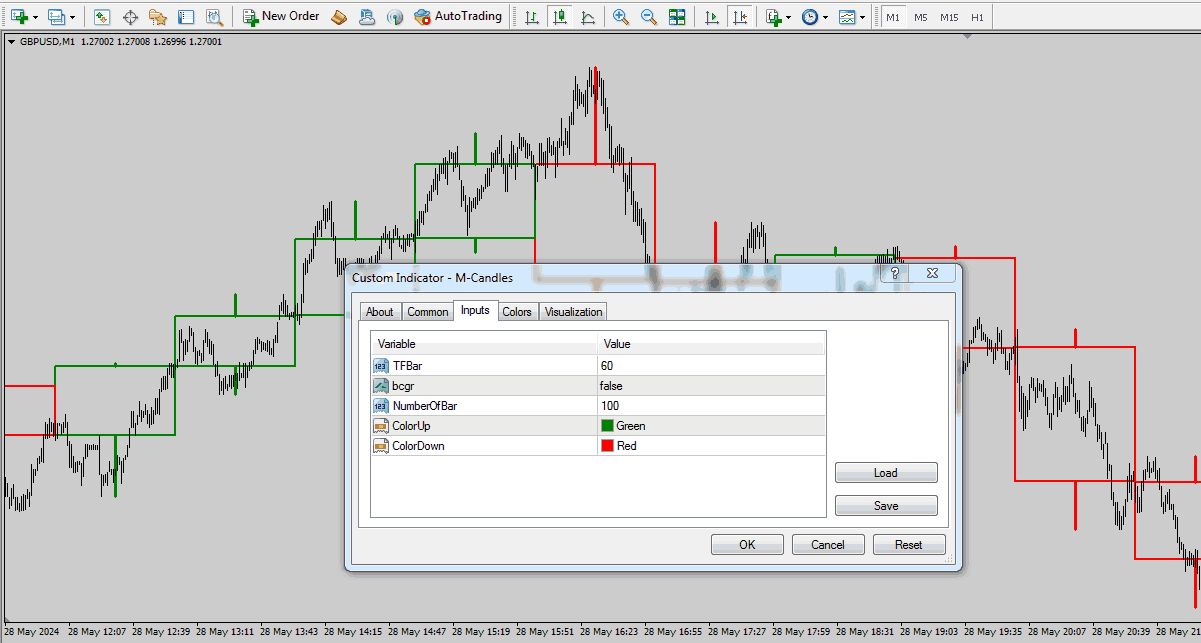
Task: Click the New Order toolbar button
Action: [x=281, y=17]
